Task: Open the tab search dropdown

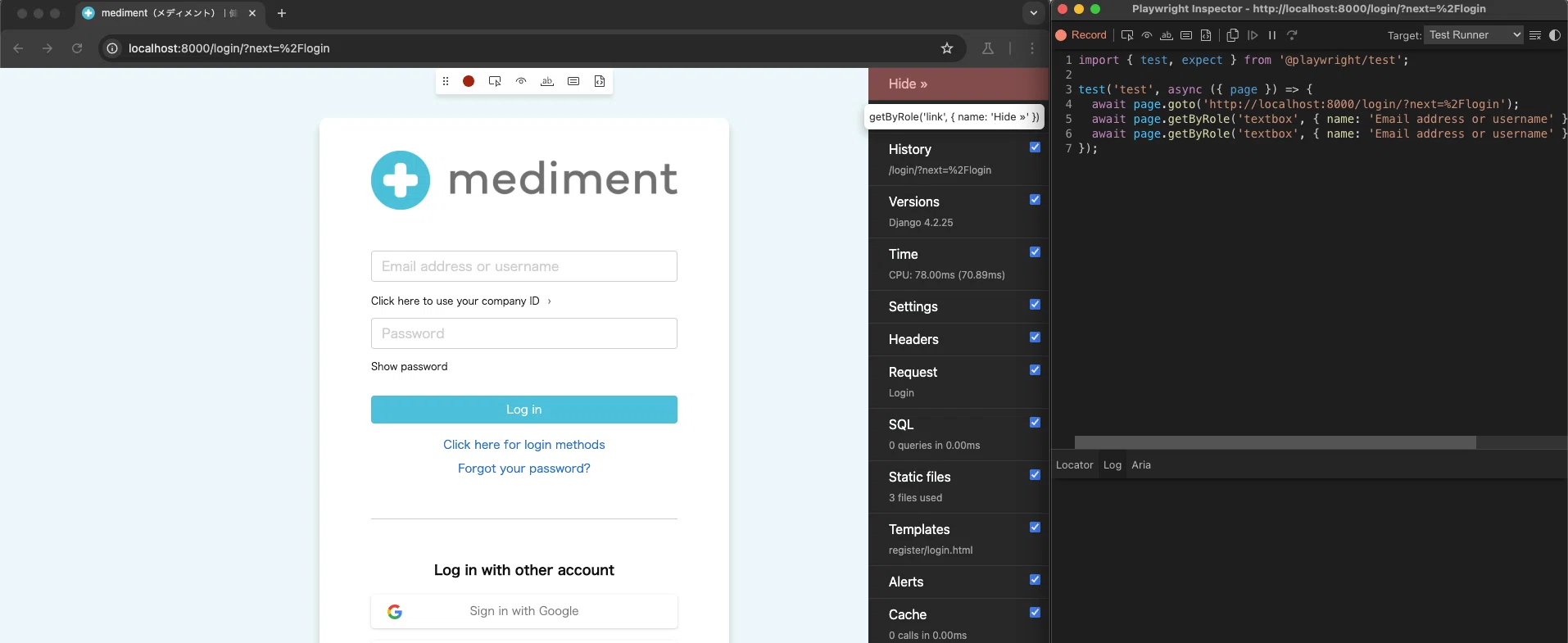Action: click(x=1034, y=13)
